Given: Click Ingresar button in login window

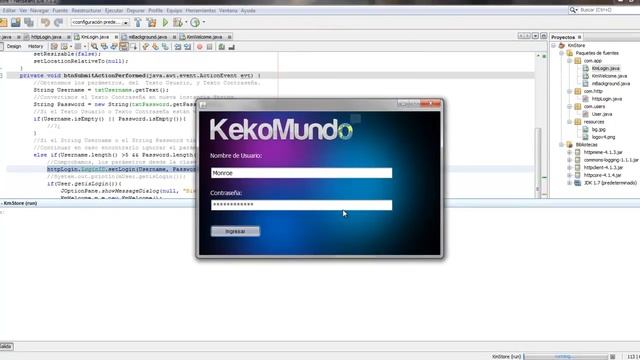Looking at the screenshot, I should (235, 231).
